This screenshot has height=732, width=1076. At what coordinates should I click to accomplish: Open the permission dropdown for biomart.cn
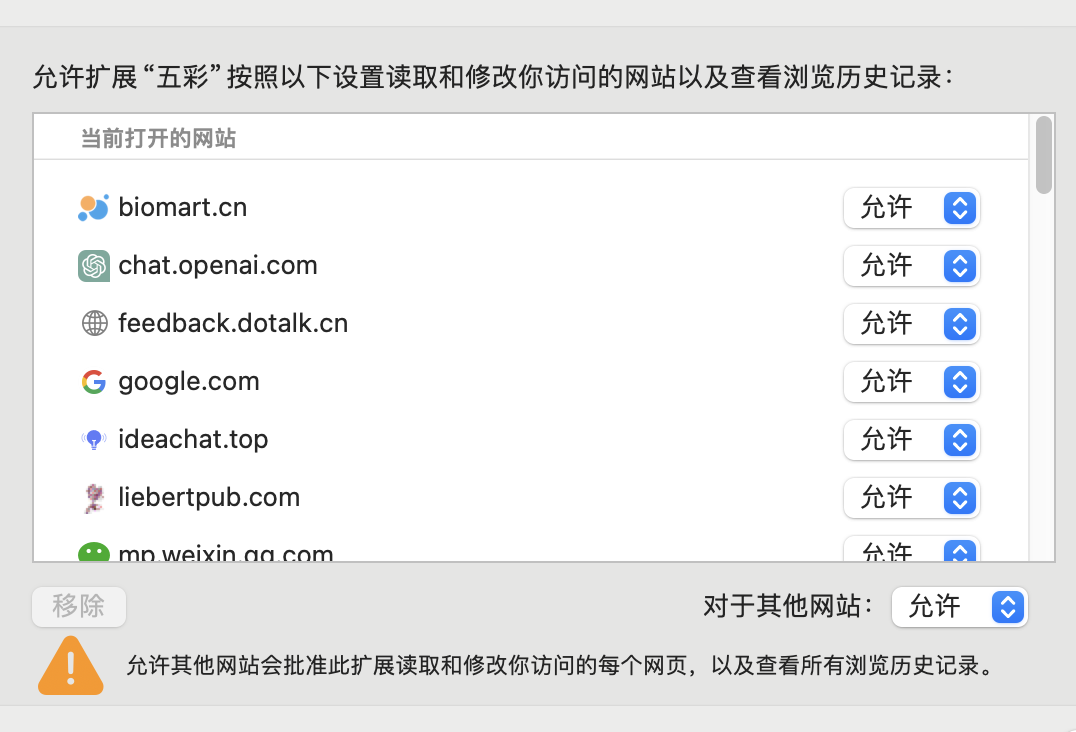tap(911, 208)
